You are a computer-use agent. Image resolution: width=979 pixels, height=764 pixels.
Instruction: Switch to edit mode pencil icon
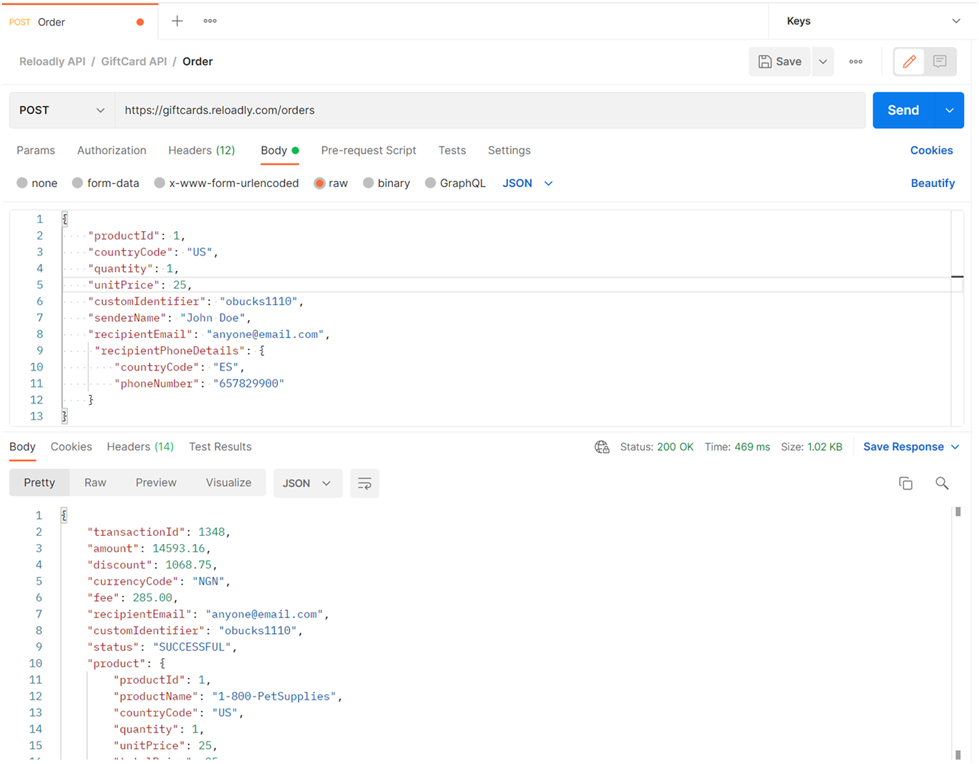coord(909,61)
